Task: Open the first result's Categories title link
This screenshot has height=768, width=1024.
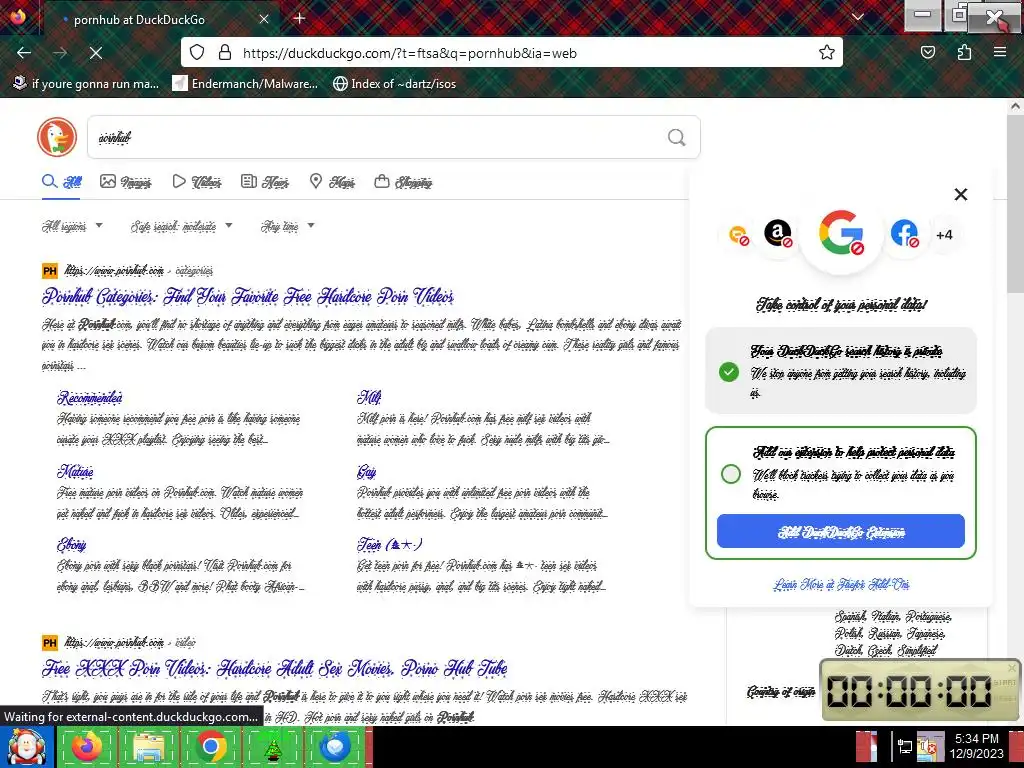Action: click(x=248, y=296)
